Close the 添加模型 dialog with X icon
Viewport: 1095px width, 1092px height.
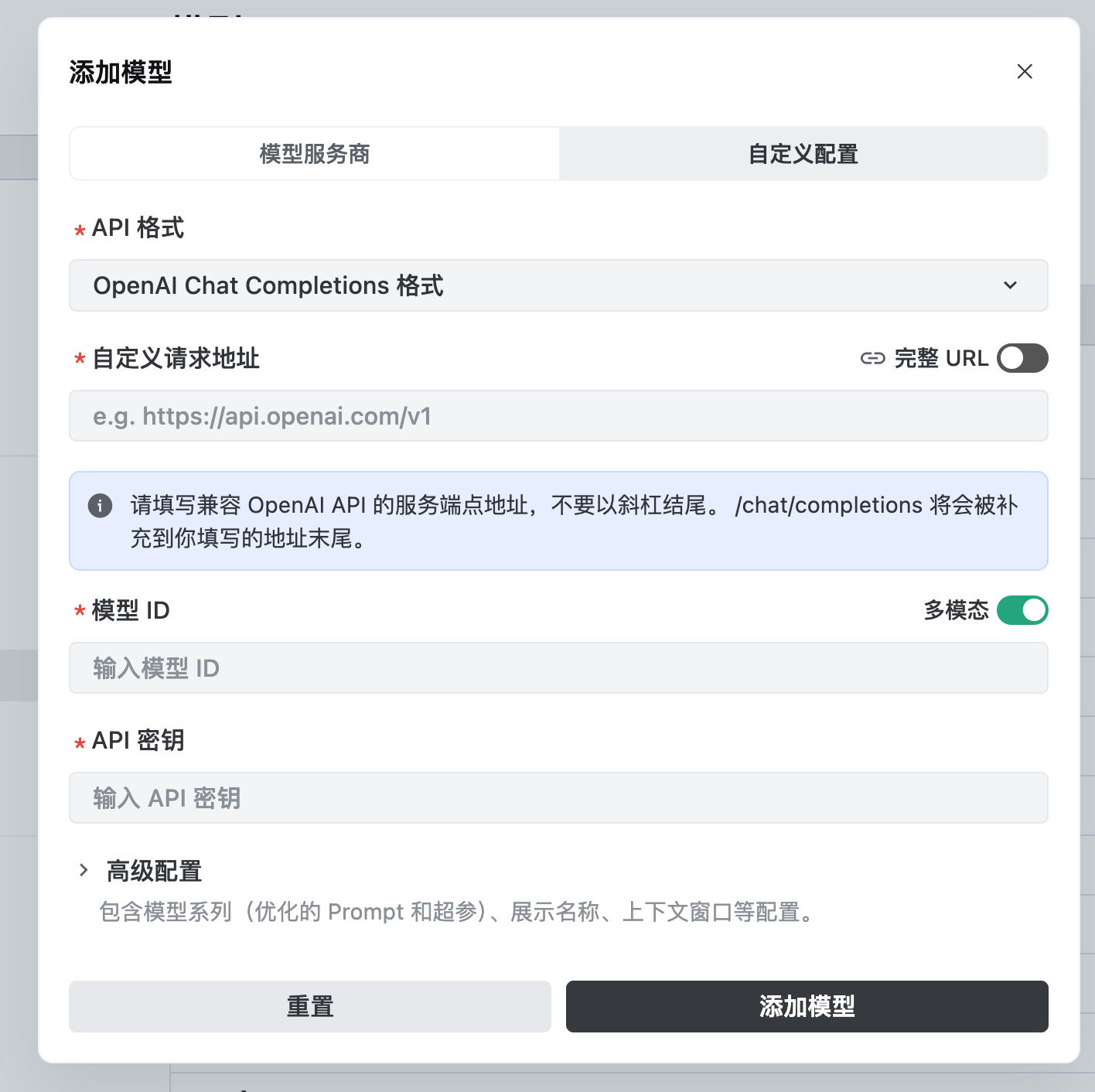click(1025, 71)
